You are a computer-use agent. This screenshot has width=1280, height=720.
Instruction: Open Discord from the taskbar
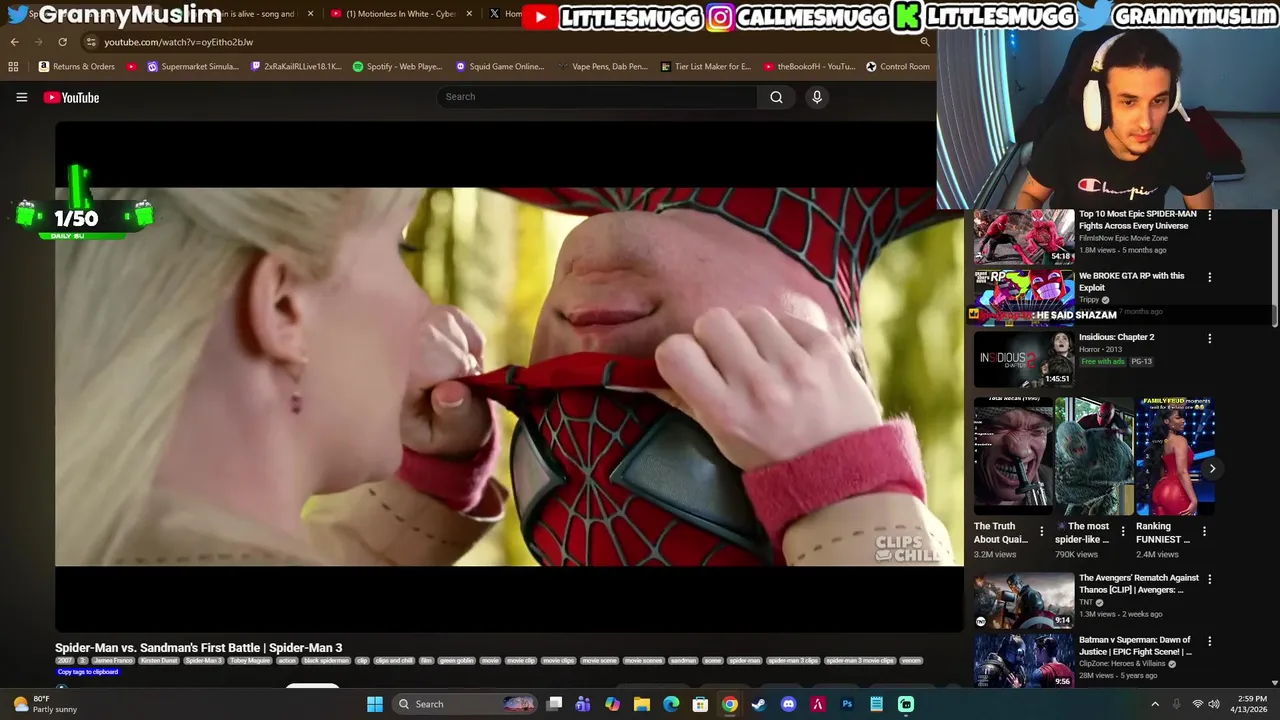(x=788, y=704)
